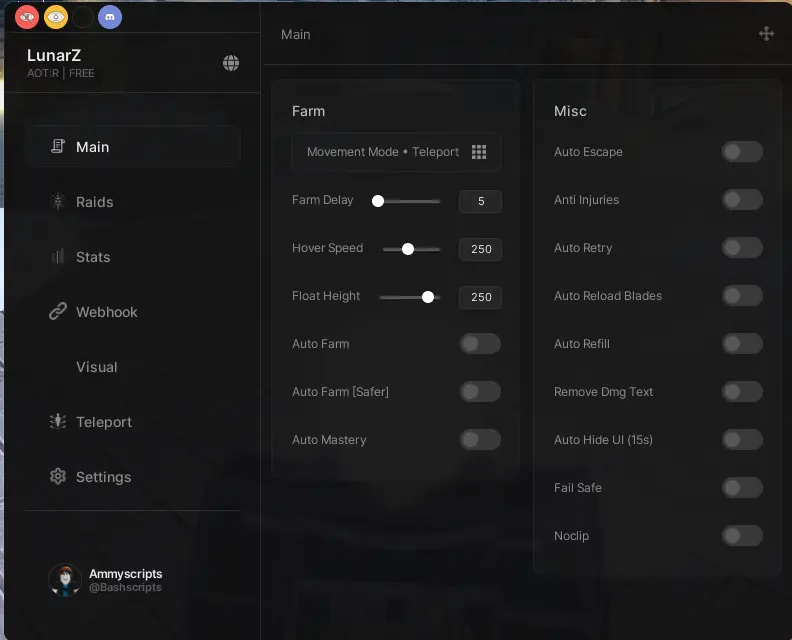Click the Misc section heading
This screenshot has height=640, width=792.
coord(570,111)
